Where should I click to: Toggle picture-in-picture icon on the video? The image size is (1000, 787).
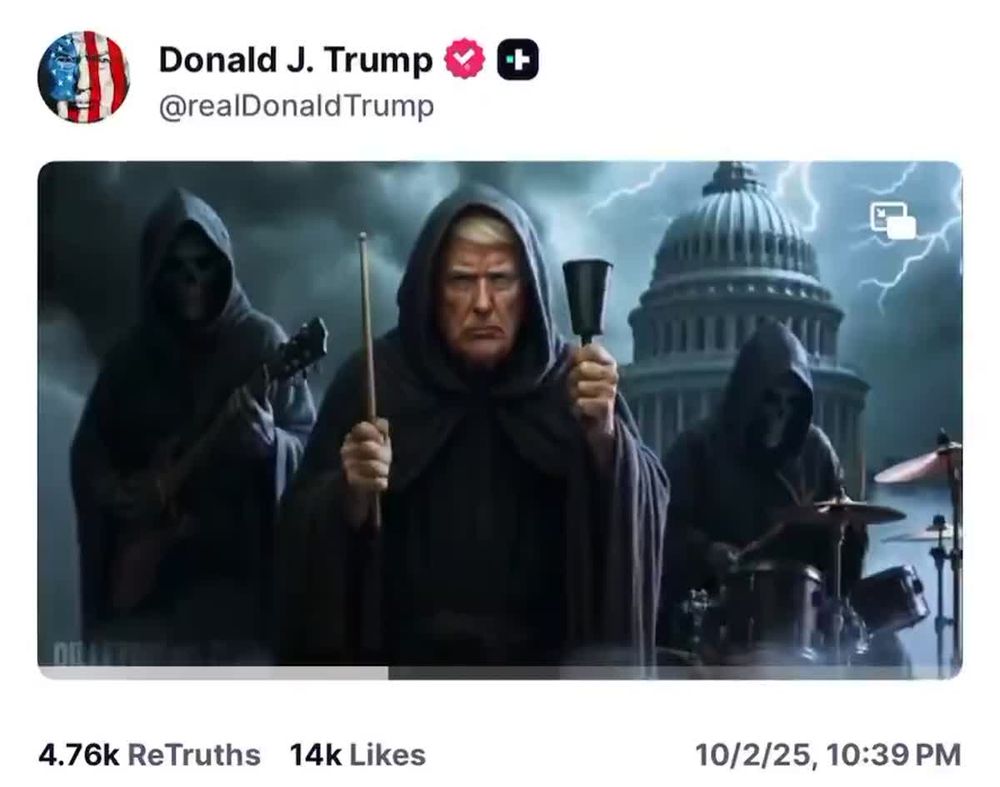(x=893, y=220)
